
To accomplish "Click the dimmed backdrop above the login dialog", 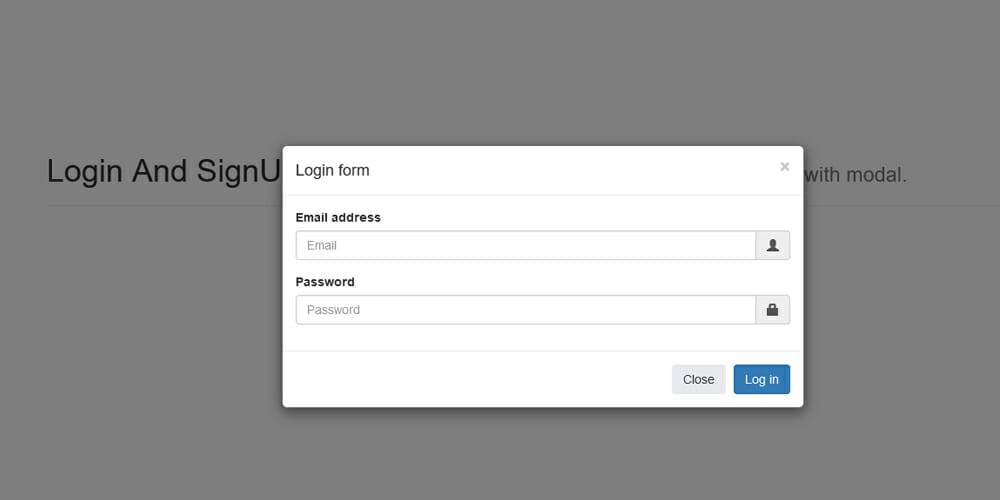I will [x=542, y=70].
